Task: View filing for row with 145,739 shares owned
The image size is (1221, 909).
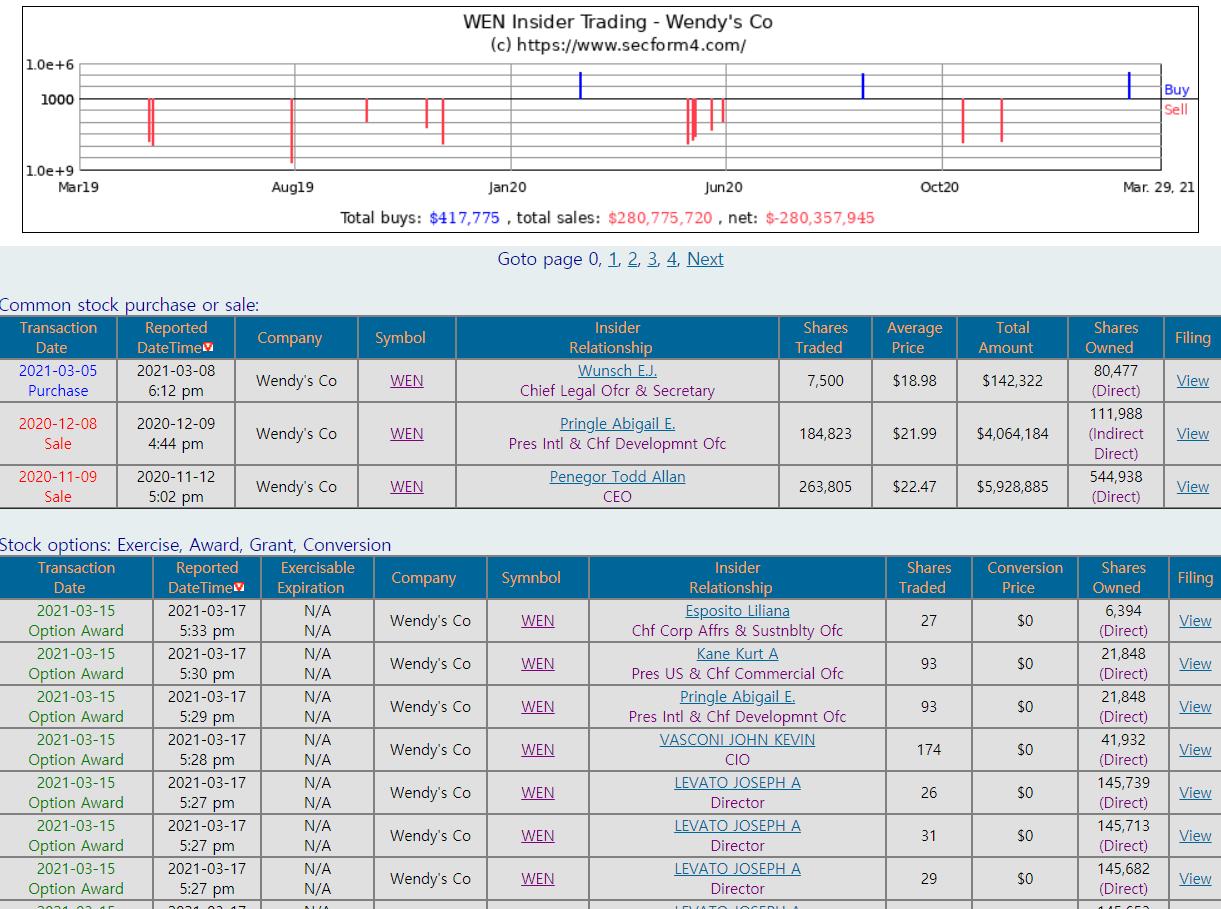Action: click(1195, 793)
